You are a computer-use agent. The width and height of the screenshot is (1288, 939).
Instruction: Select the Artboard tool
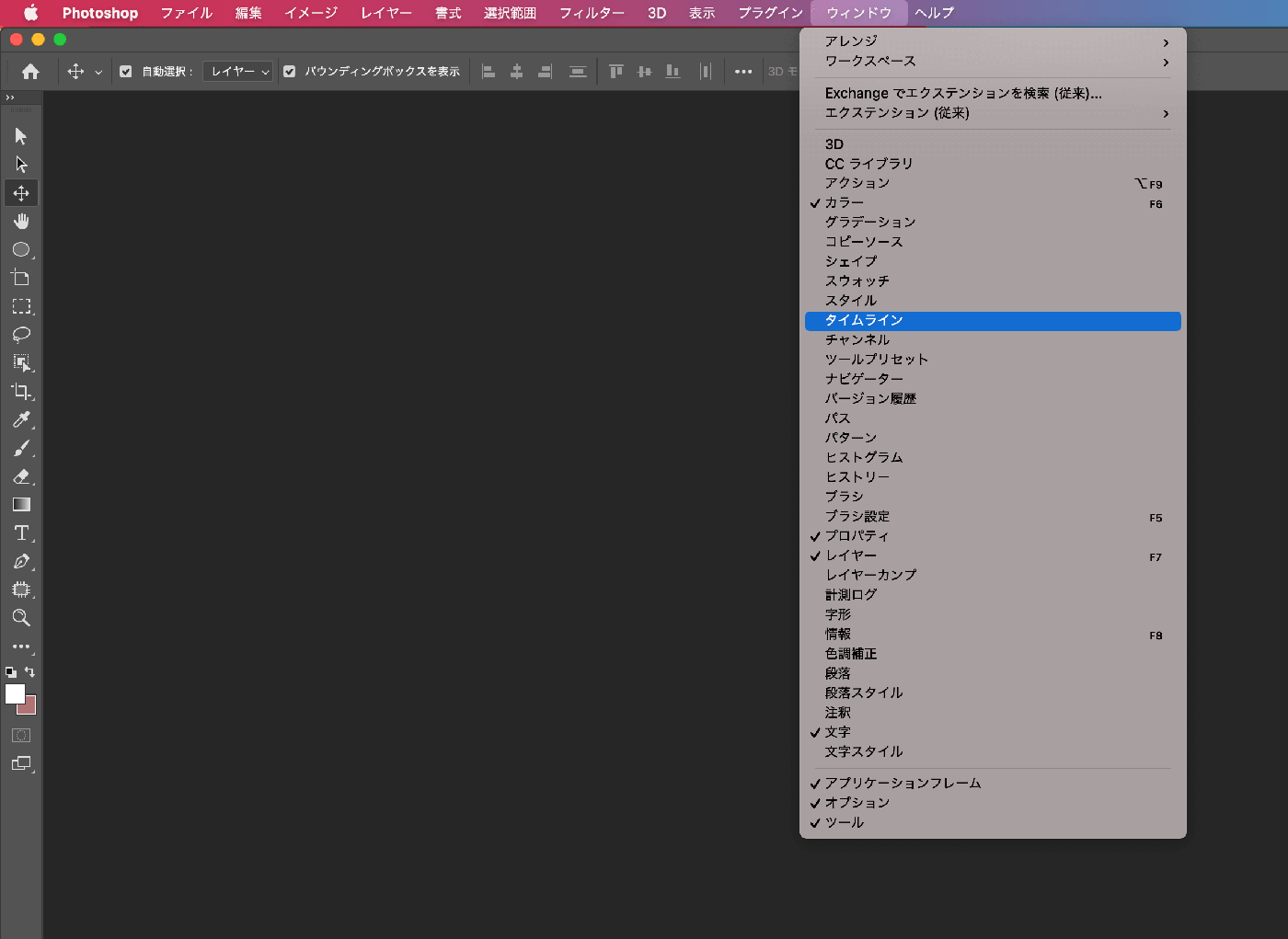click(x=21, y=278)
